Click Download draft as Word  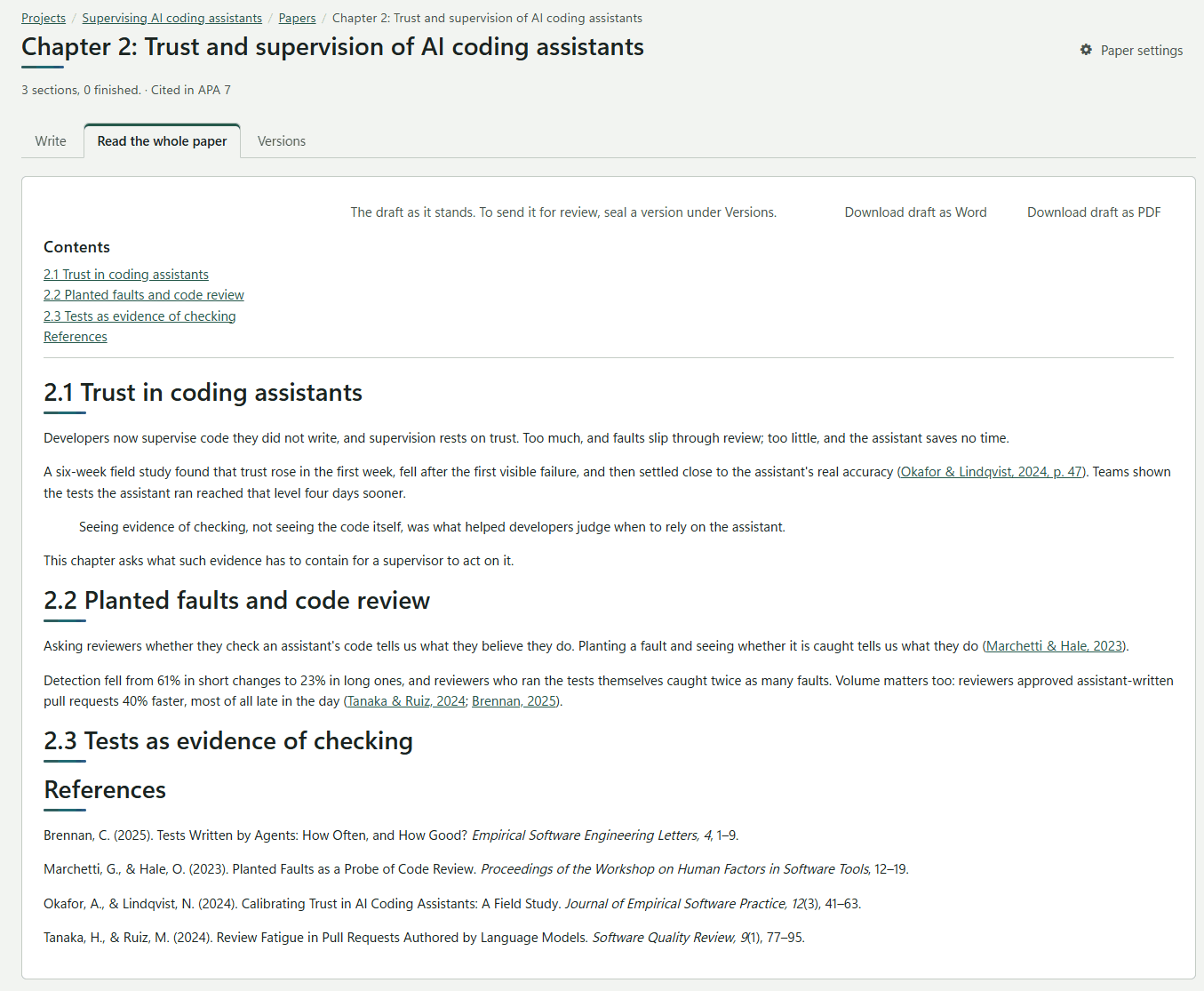pos(915,212)
